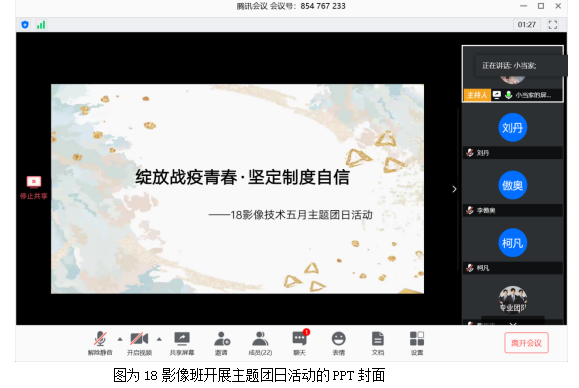This screenshot has height=388, width=579.
Task: Stop sharing the screen
Action: (34, 188)
